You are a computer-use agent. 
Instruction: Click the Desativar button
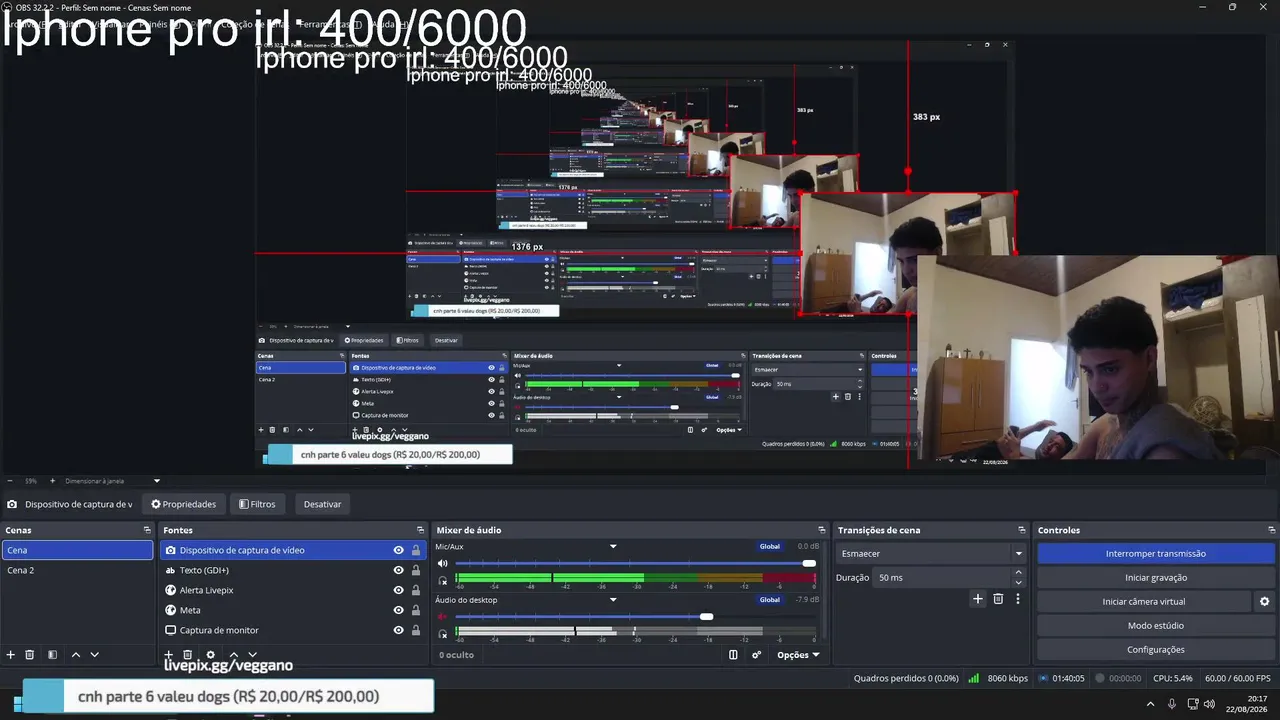[323, 504]
